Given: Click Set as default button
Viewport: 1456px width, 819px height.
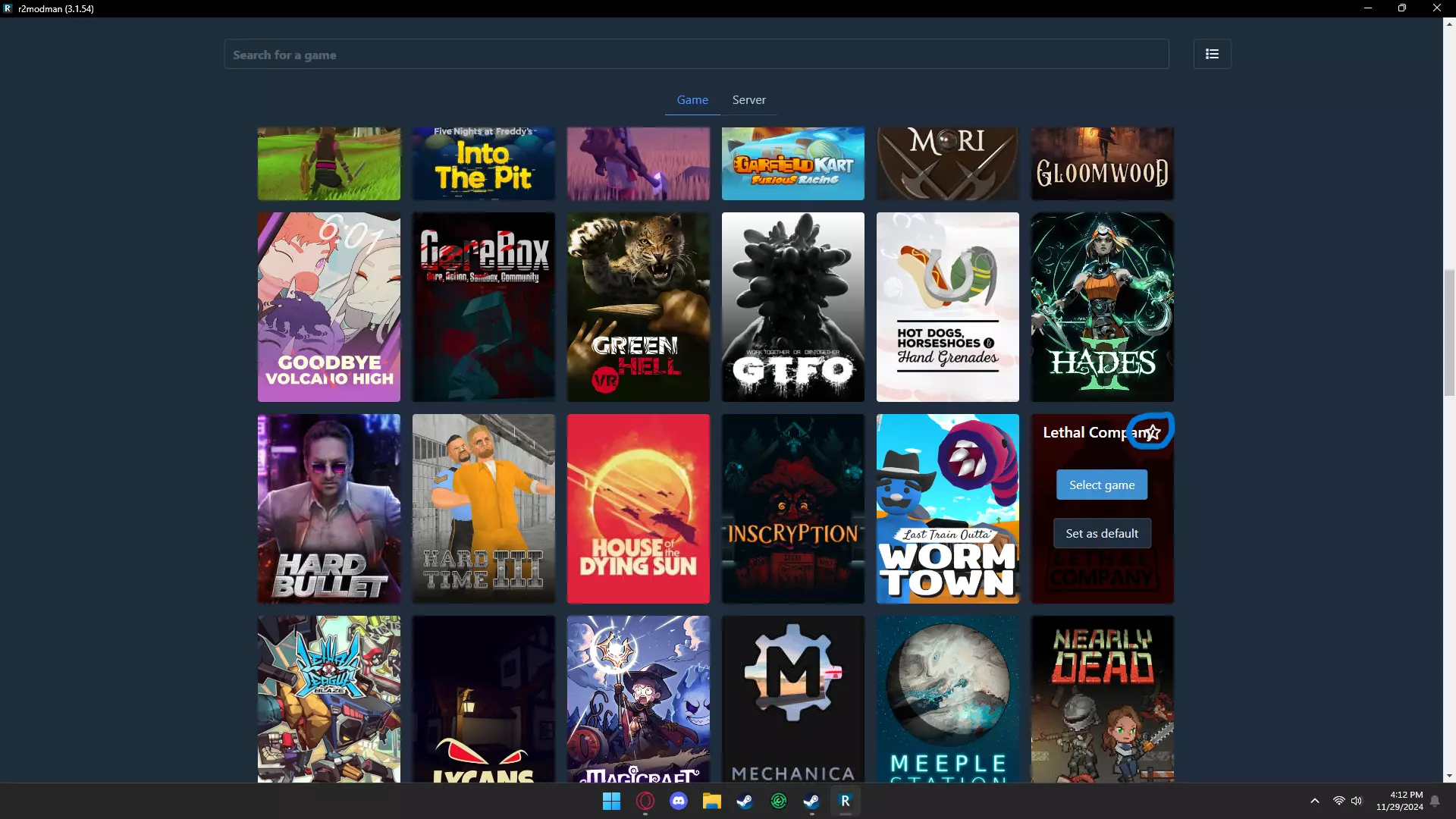Looking at the screenshot, I should coord(1101,534).
